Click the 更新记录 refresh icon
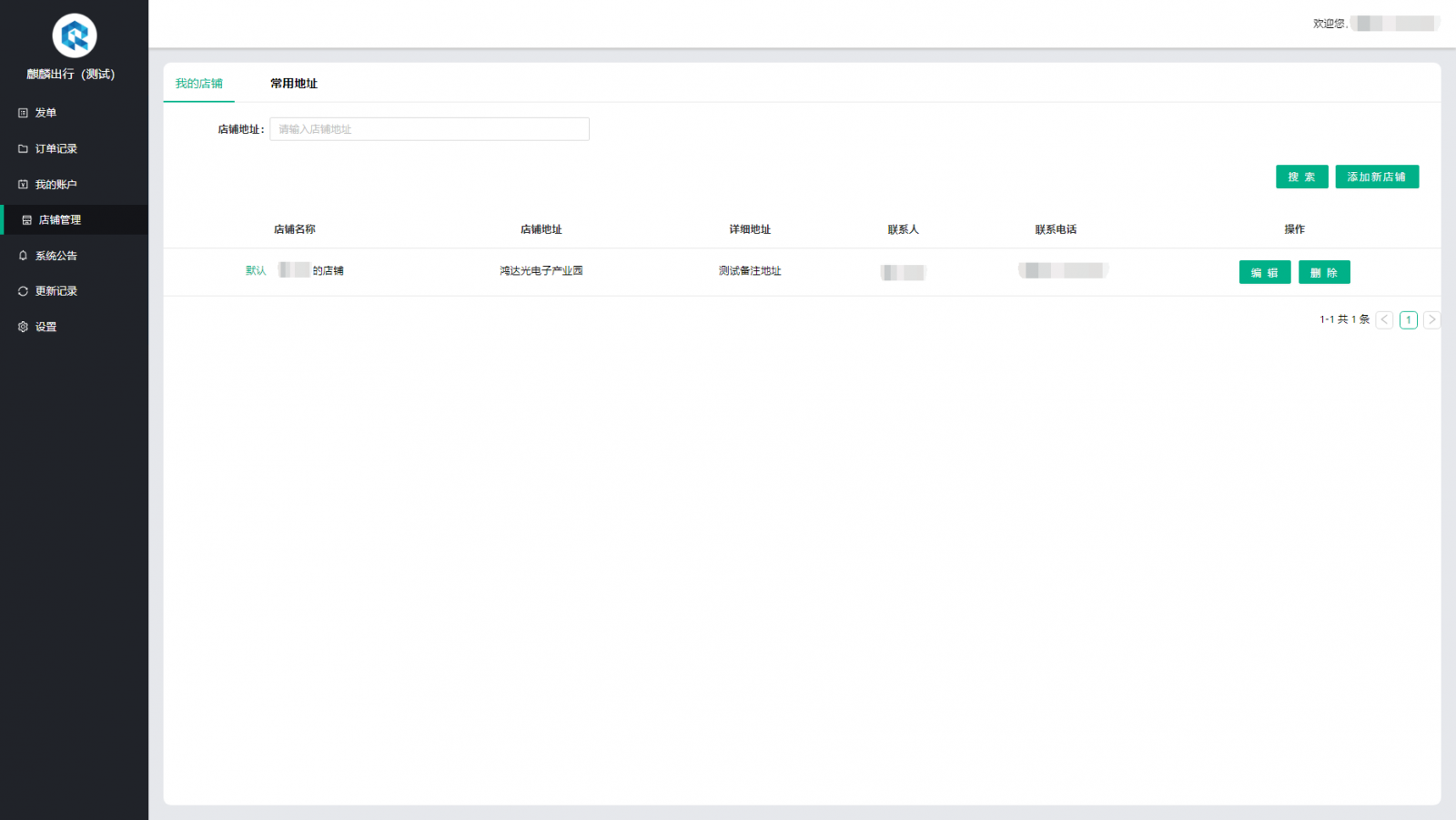 click(x=24, y=291)
